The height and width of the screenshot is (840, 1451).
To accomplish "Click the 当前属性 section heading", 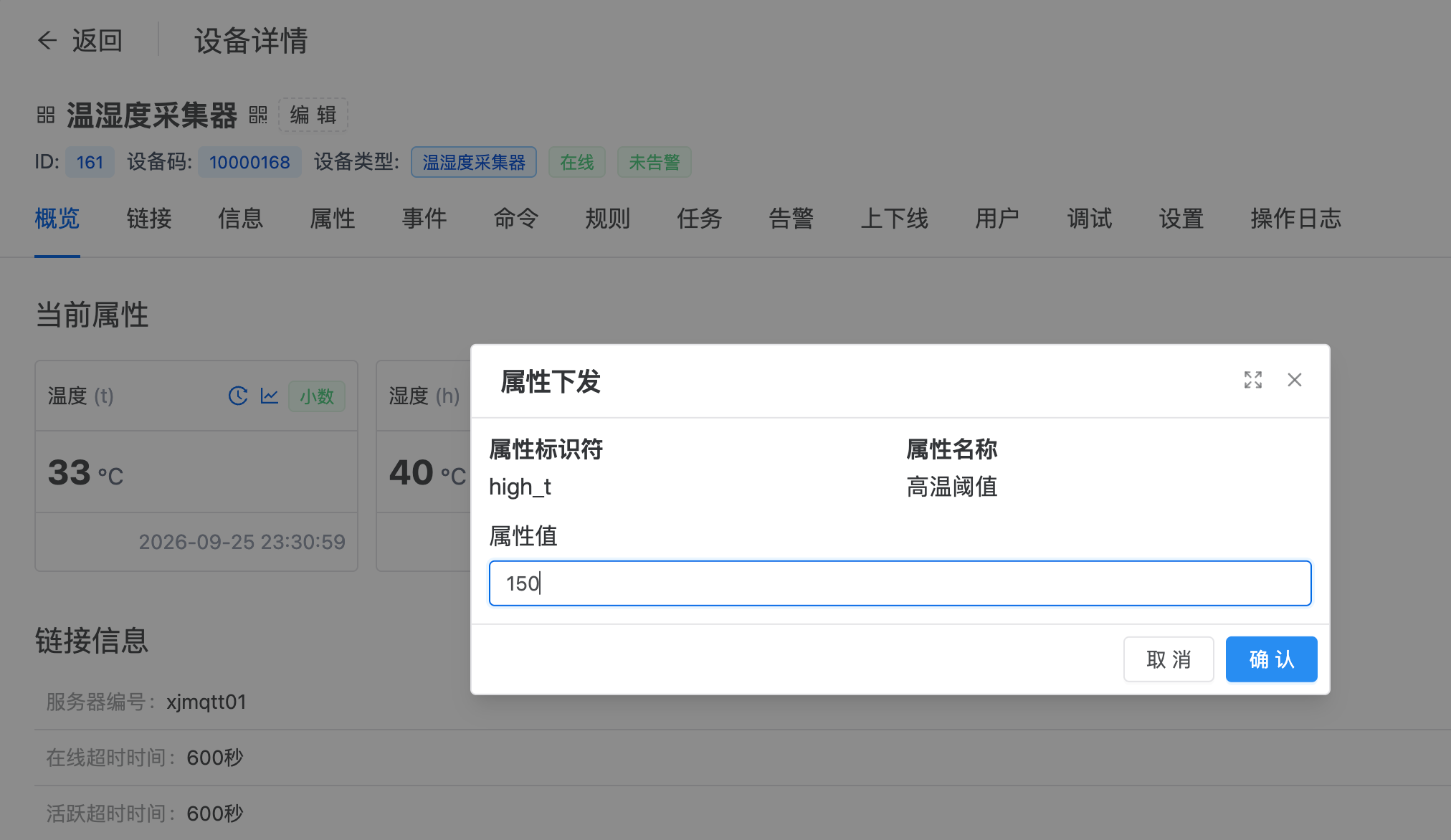I will click(x=92, y=315).
